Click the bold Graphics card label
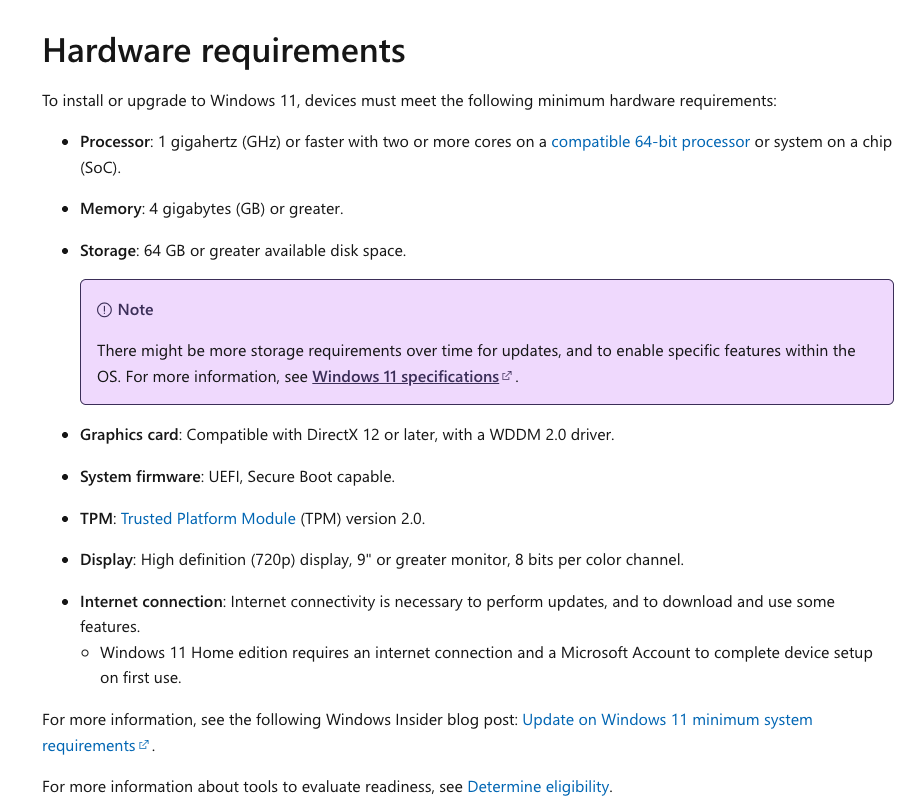The image size is (921, 812). coord(129,435)
